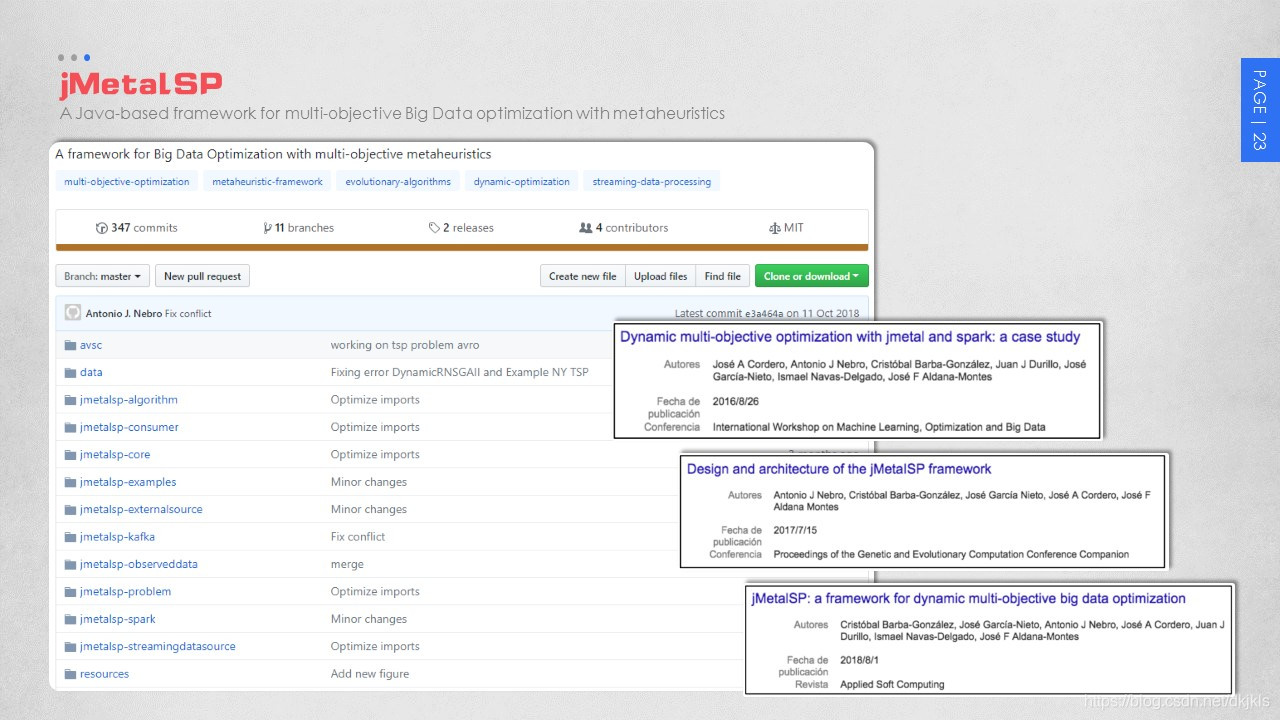The height and width of the screenshot is (720, 1280).
Task: Click the Create new file button
Action: coord(583,276)
